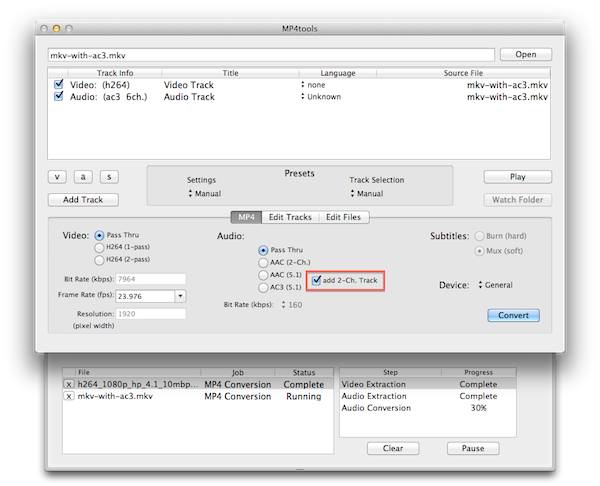The image size is (600, 486).
Task: Switch to the Edit Files tab
Action: pyautogui.click(x=343, y=217)
